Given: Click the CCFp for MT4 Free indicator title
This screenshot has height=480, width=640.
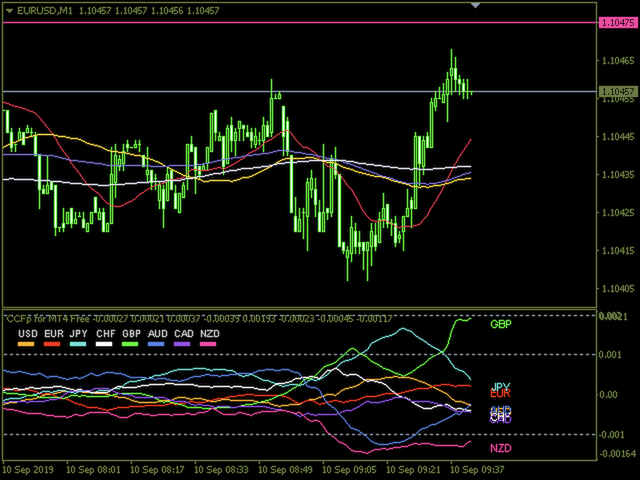Looking at the screenshot, I should (50, 319).
